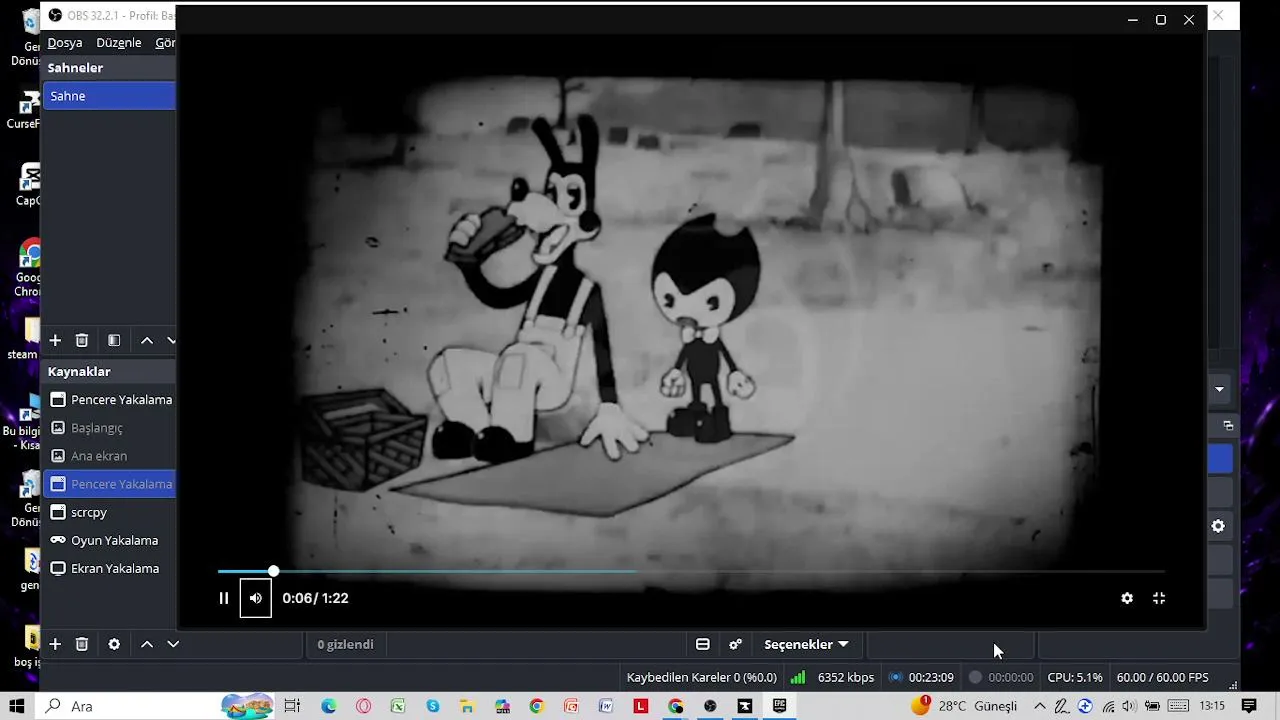Delete the selected scene in Sahneler

(82, 340)
